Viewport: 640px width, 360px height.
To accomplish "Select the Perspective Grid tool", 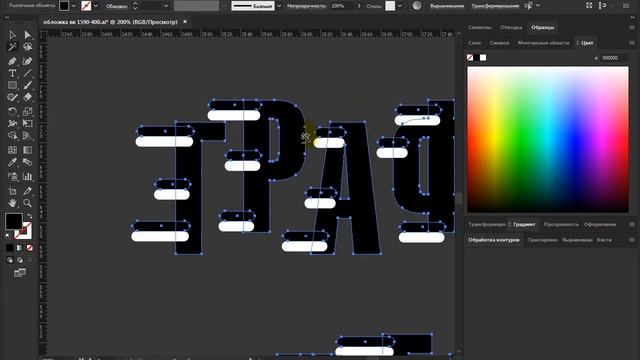I will [x=27, y=136].
